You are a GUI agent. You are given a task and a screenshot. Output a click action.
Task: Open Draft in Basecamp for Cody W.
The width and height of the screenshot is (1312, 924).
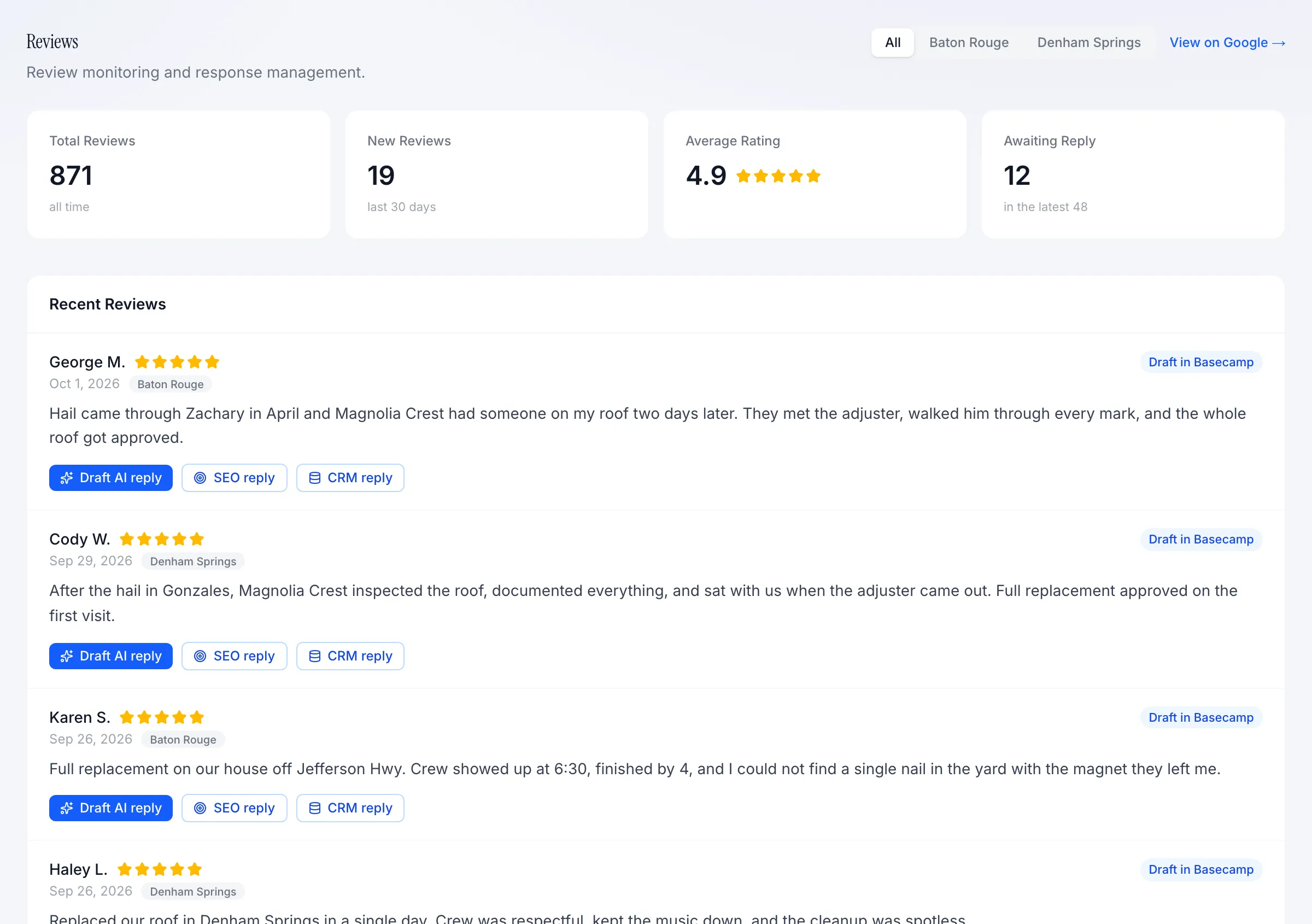1200,540
